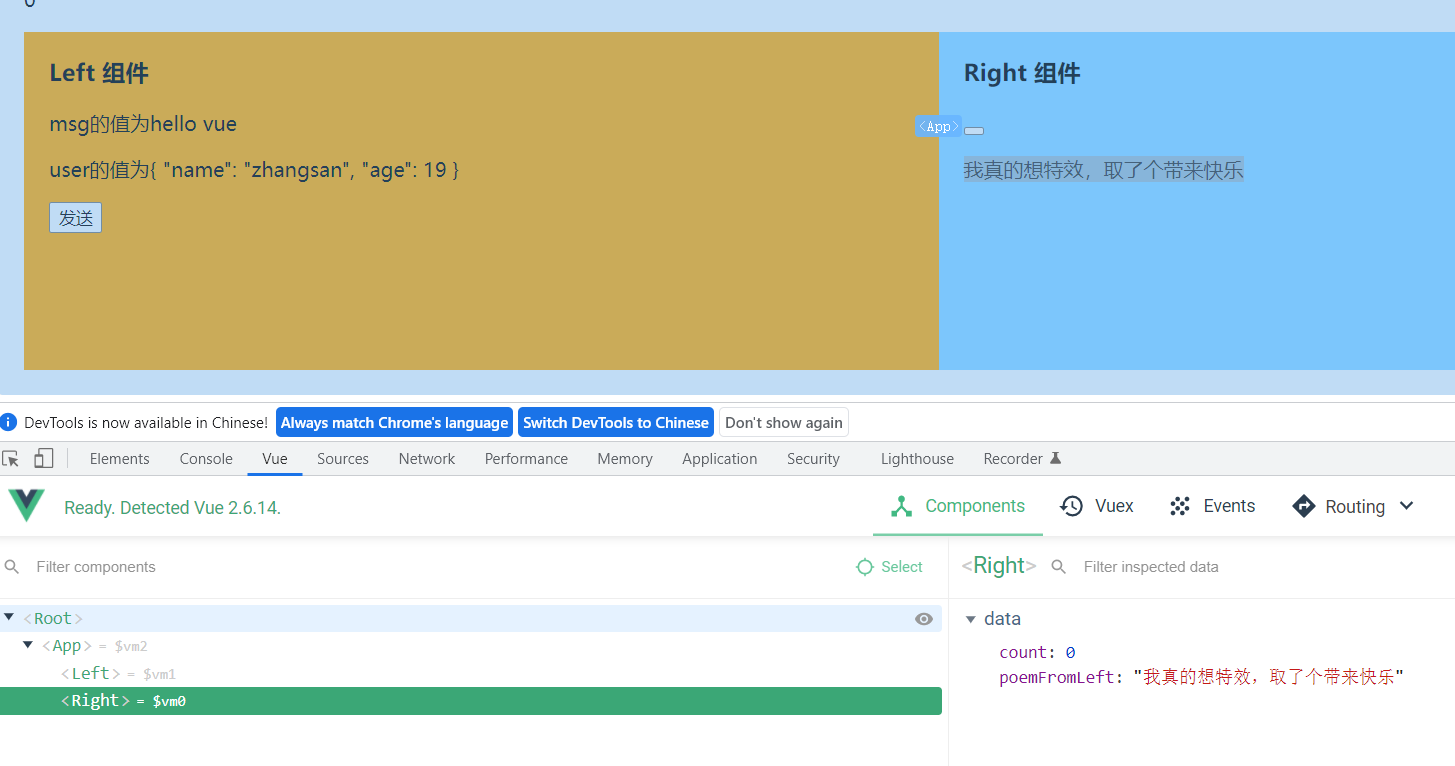Open the Performance tab
Image resolution: width=1455 pixels, height=766 pixels.
point(526,458)
